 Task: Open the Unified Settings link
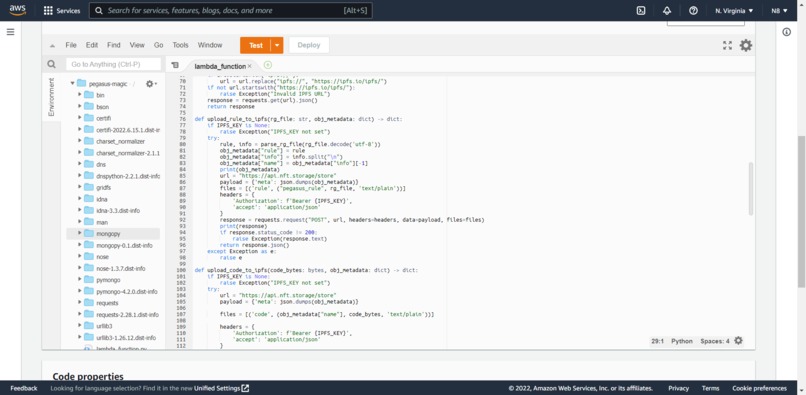click(x=222, y=388)
